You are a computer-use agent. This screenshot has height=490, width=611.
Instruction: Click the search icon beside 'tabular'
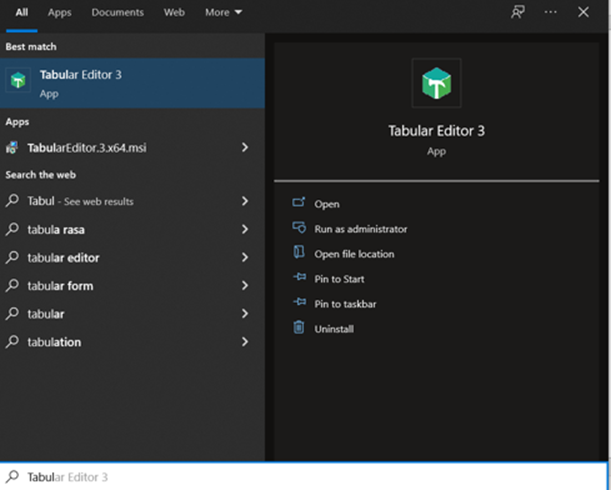pos(12,313)
